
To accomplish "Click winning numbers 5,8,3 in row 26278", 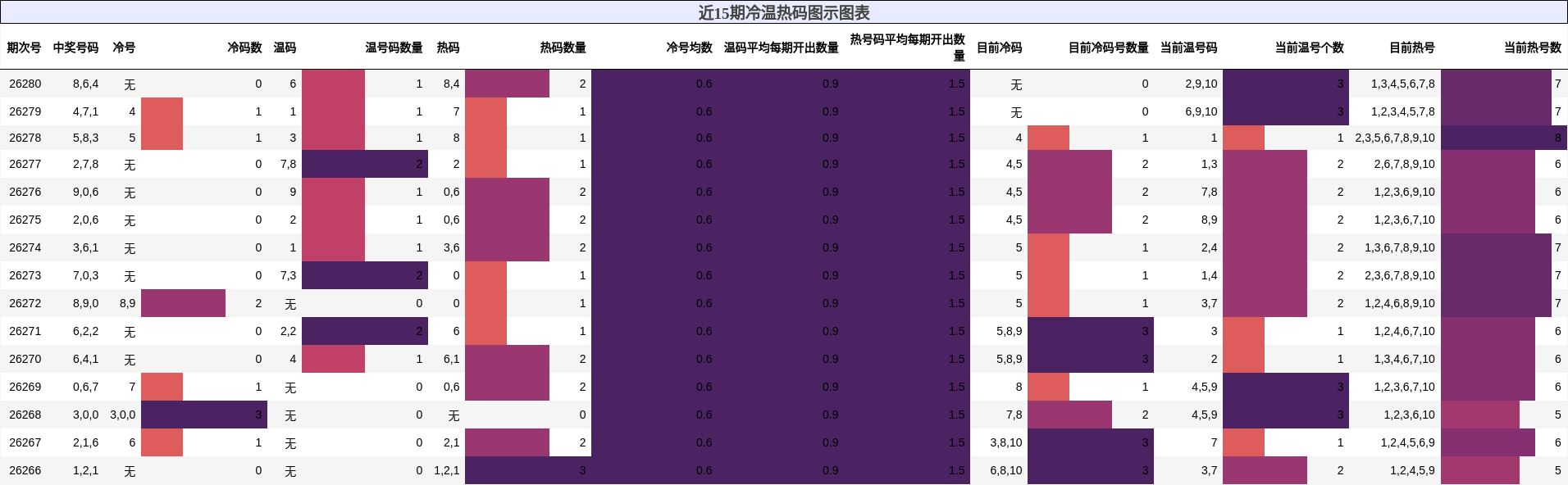I will tap(85, 138).
